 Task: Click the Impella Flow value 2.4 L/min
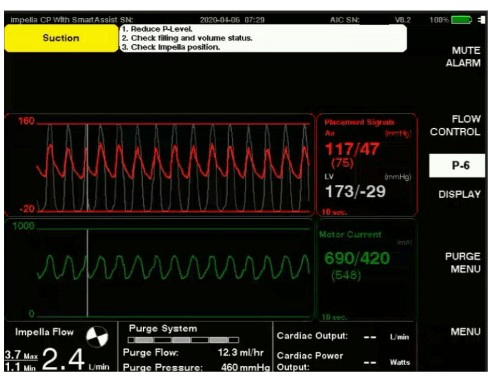coord(63,359)
